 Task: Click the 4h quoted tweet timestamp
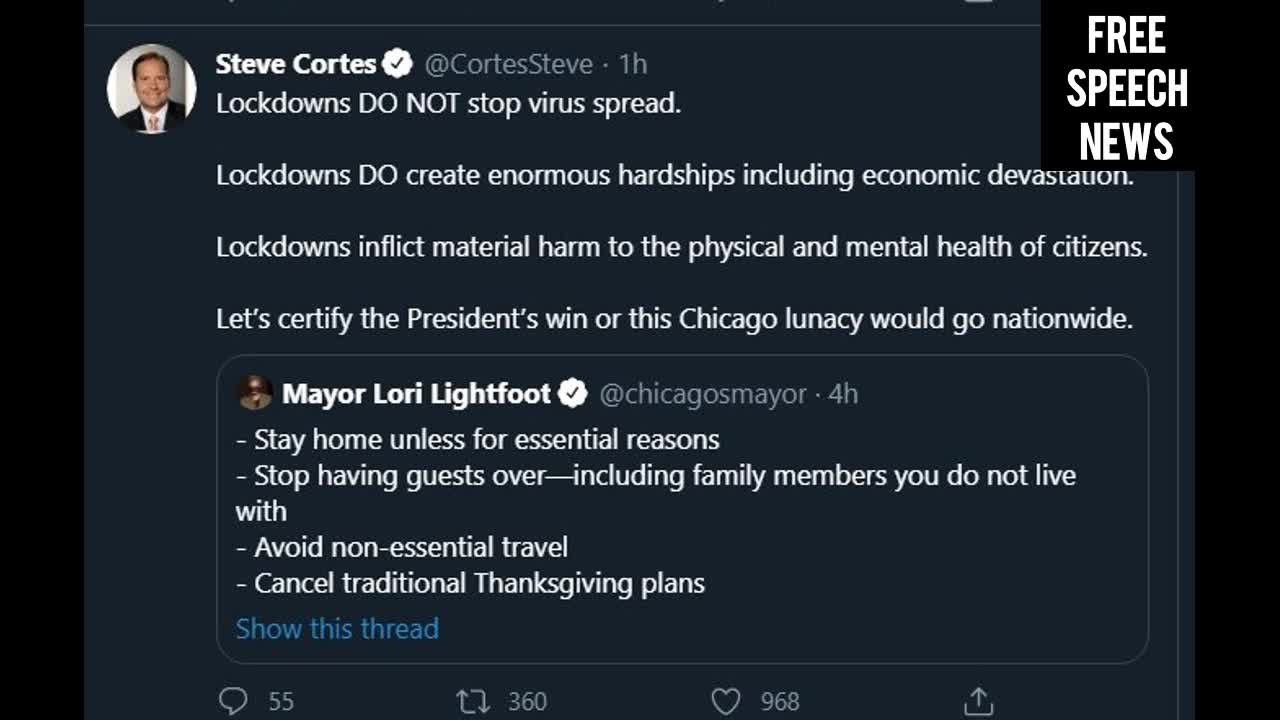click(843, 394)
